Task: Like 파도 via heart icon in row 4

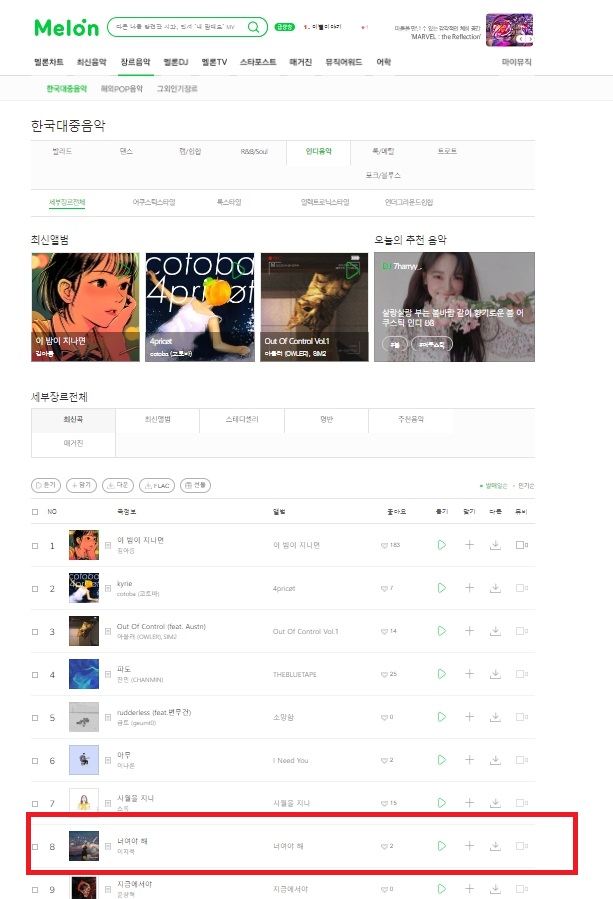Action: 384,674
